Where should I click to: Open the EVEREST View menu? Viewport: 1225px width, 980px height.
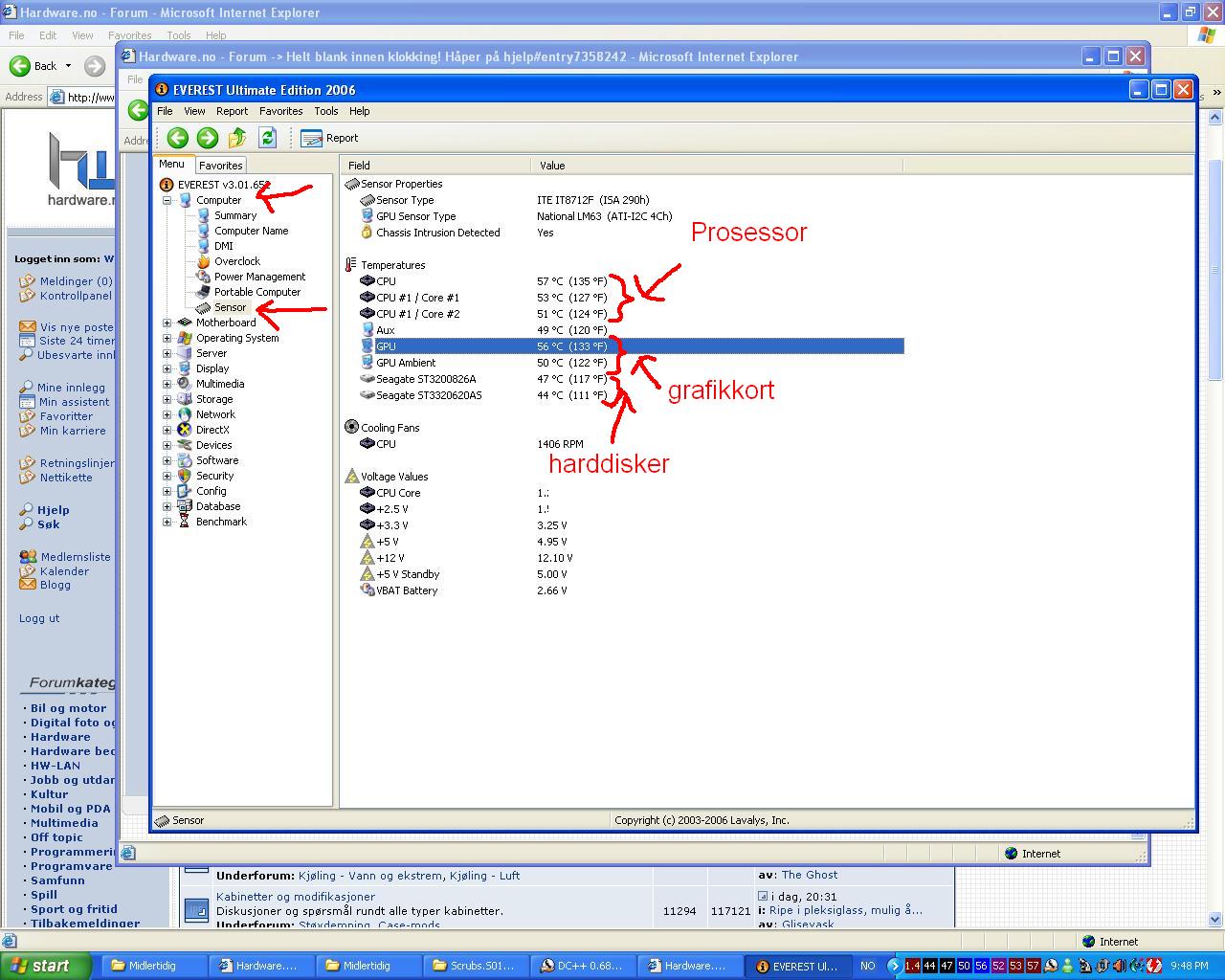coord(194,111)
